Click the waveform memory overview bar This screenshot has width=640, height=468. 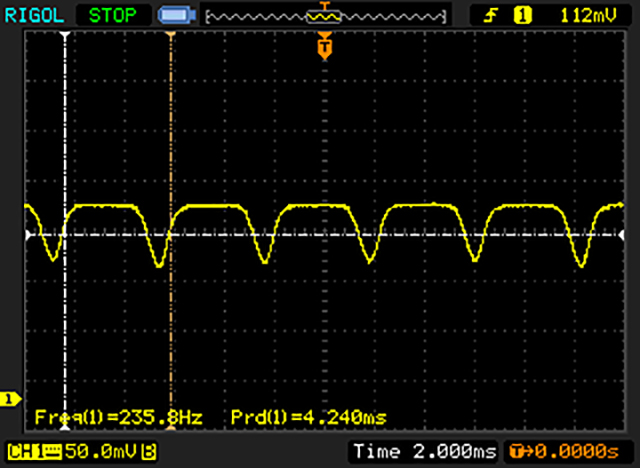pyautogui.click(x=325, y=17)
